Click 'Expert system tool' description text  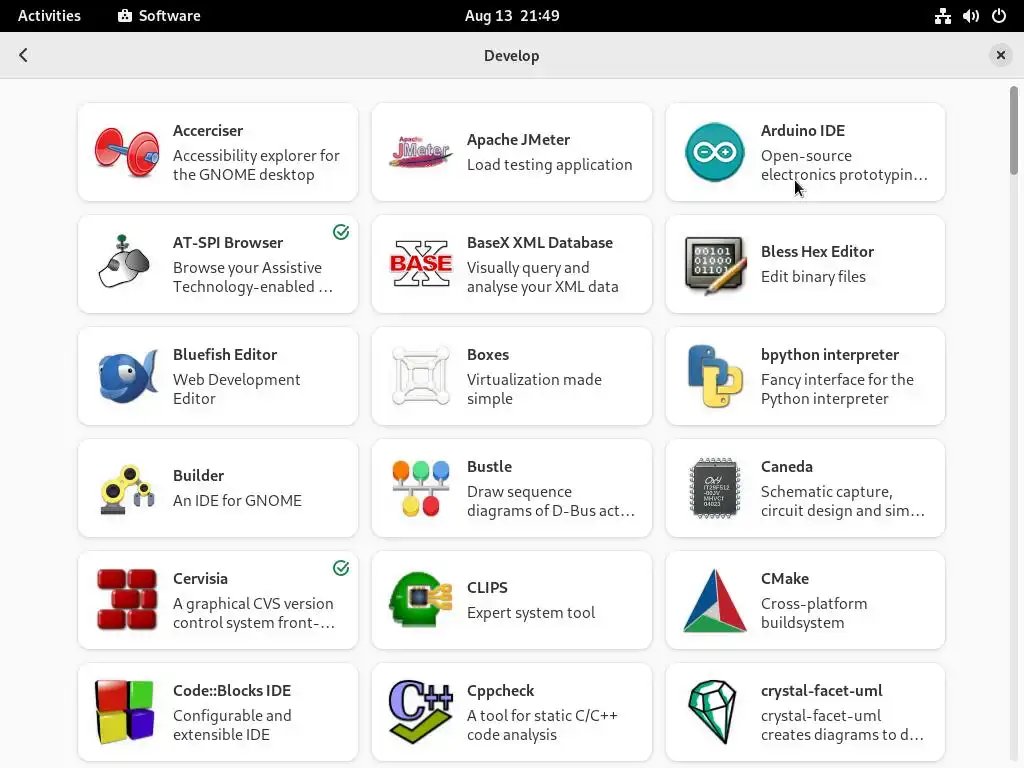coord(531,613)
